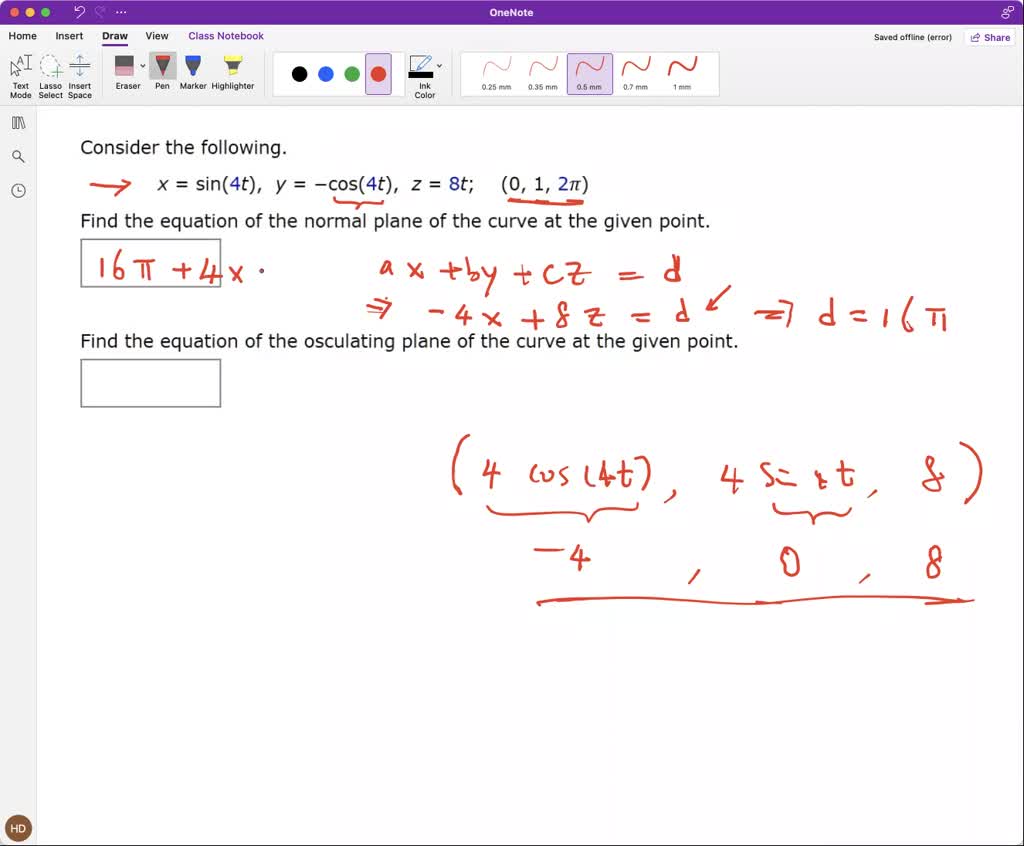Select the 0.25 mm pen thickness

[x=496, y=73]
